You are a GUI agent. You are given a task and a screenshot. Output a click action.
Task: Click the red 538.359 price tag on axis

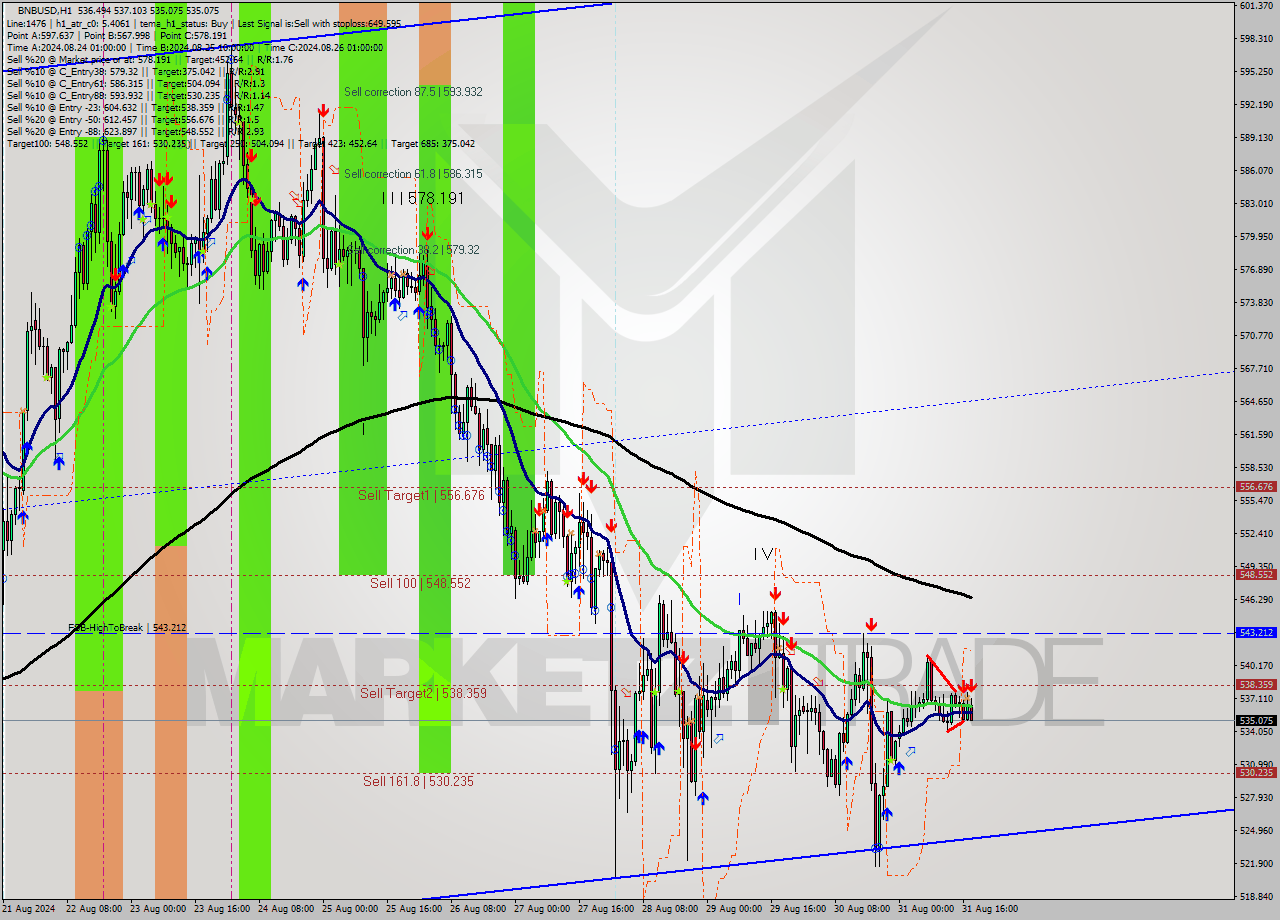point(1256,685)
